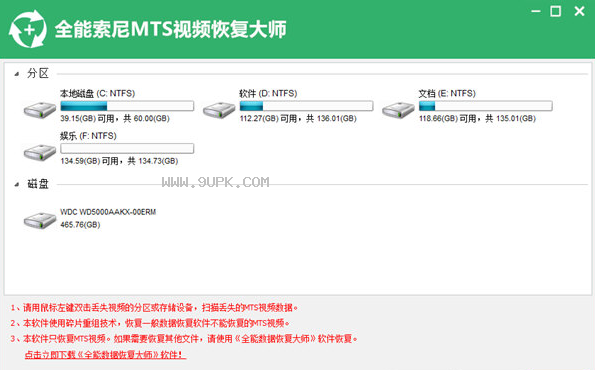The height and width of the screenshot is (370, 595).
Task: Click the 134.59(GB) 可用 capacity text
Action: [119, 161]
